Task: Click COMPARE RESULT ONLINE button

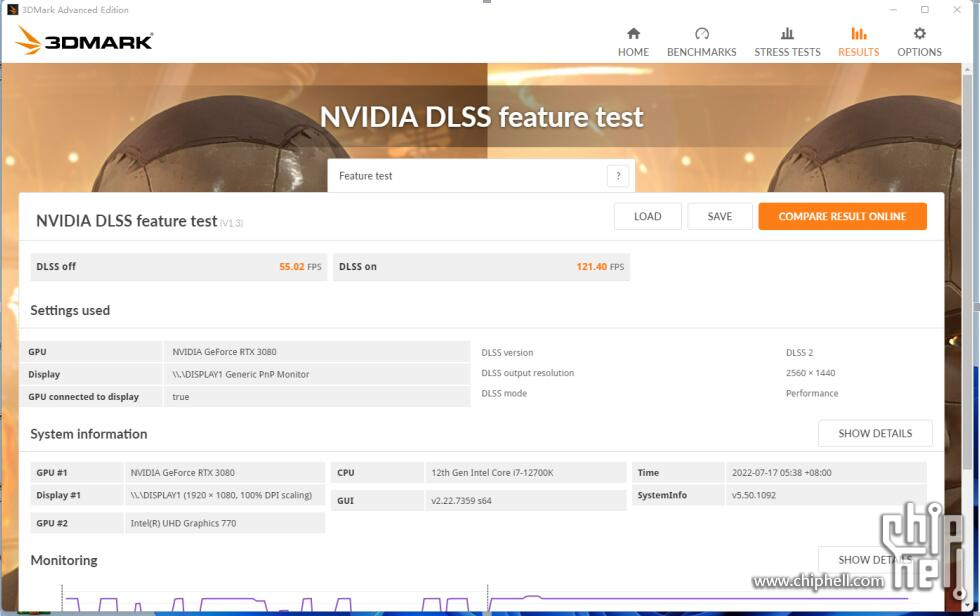Action: click(842, 216)
